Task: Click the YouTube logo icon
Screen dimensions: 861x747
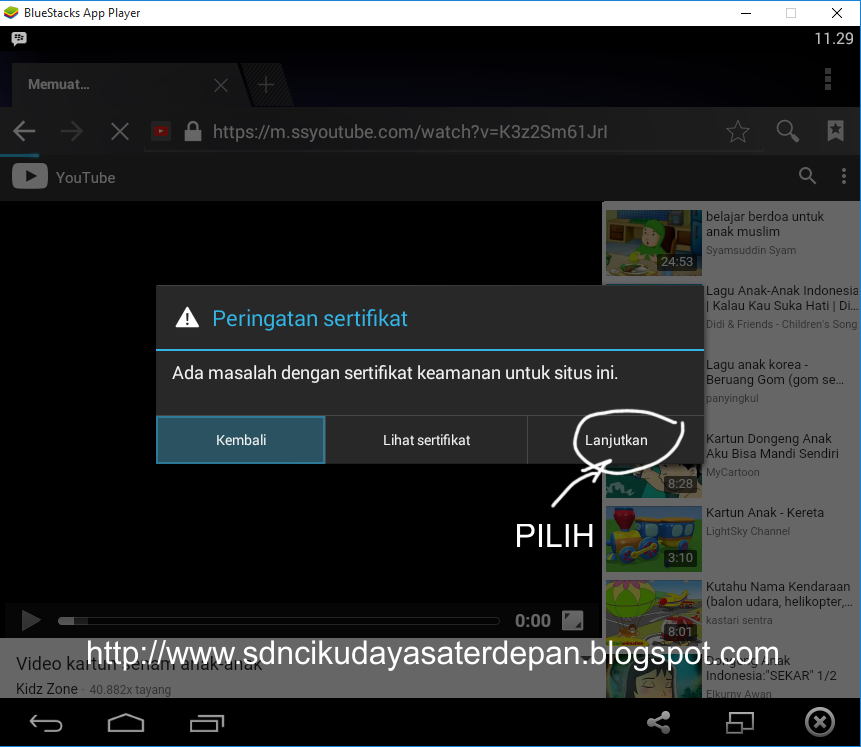Action: (x=30, y=176)
